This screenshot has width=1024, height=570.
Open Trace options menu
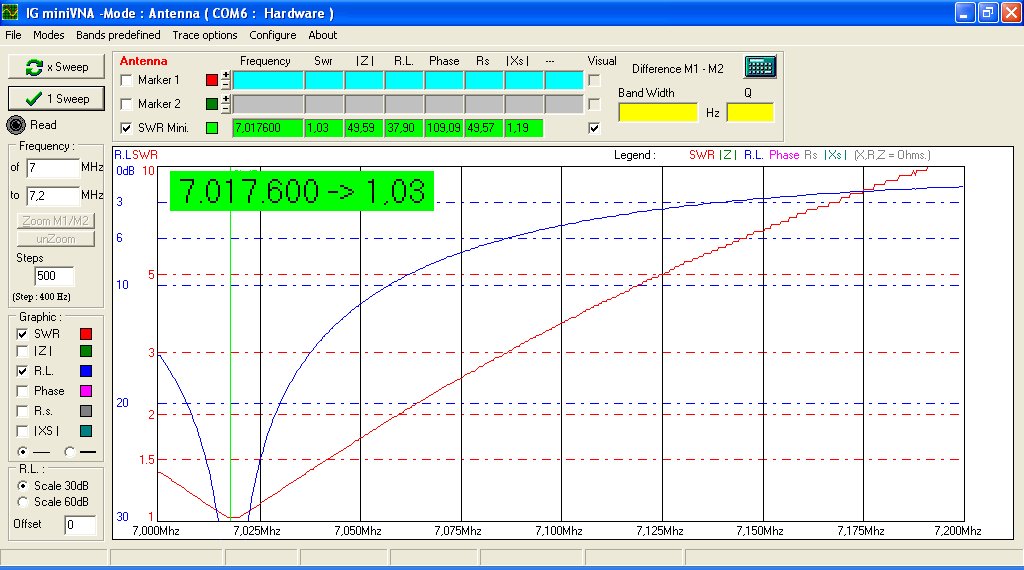(x=205, y=35)
